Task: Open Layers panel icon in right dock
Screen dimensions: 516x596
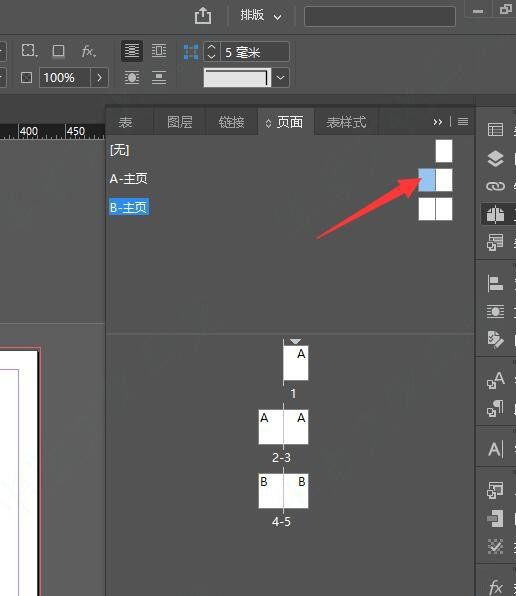Action: (x=495, y=158)
